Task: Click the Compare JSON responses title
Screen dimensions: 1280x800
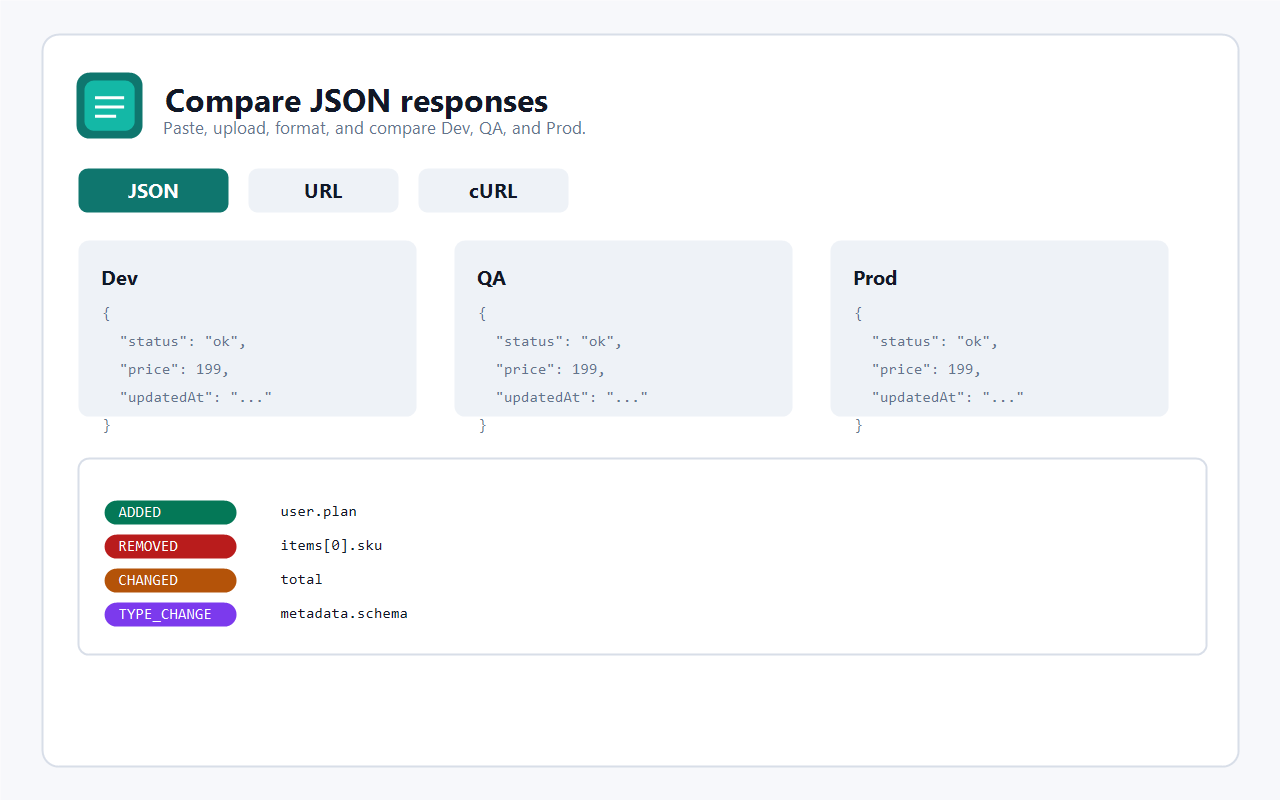Action: coord(356,101)
